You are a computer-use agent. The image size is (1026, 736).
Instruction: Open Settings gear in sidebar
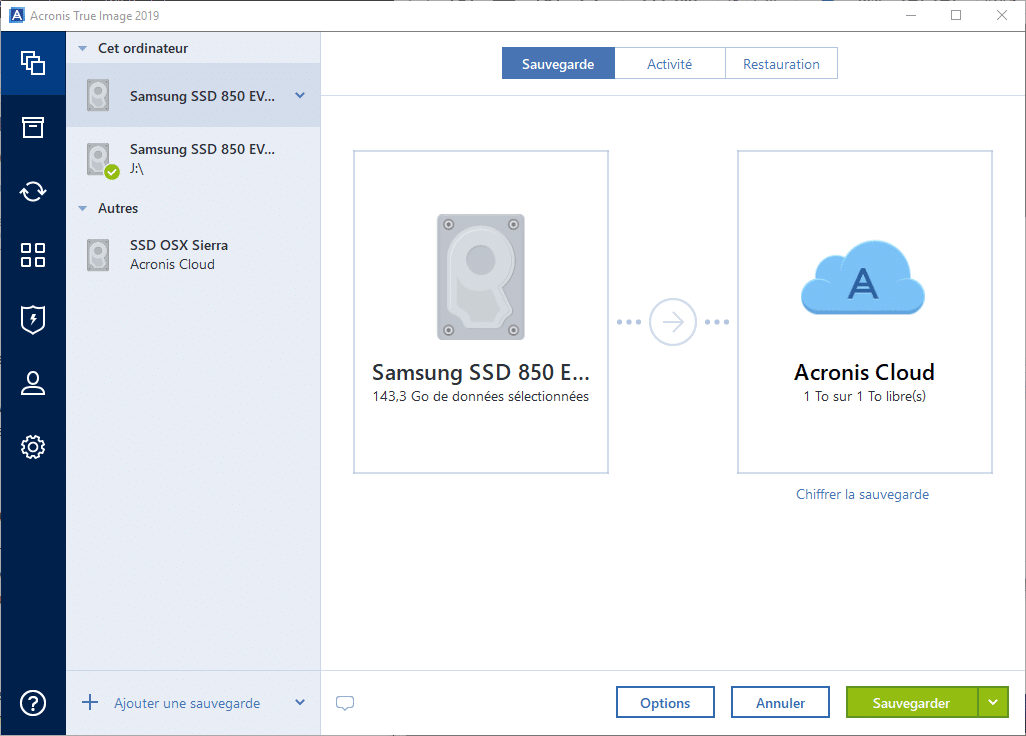click(x=33, y=447)
